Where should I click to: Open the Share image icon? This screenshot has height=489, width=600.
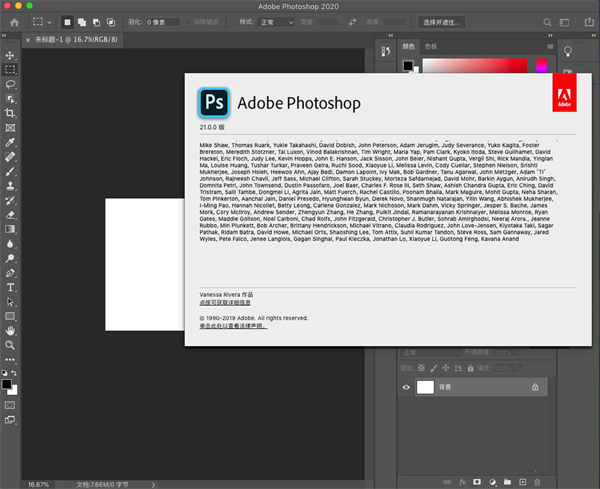(x=590, y=22)
